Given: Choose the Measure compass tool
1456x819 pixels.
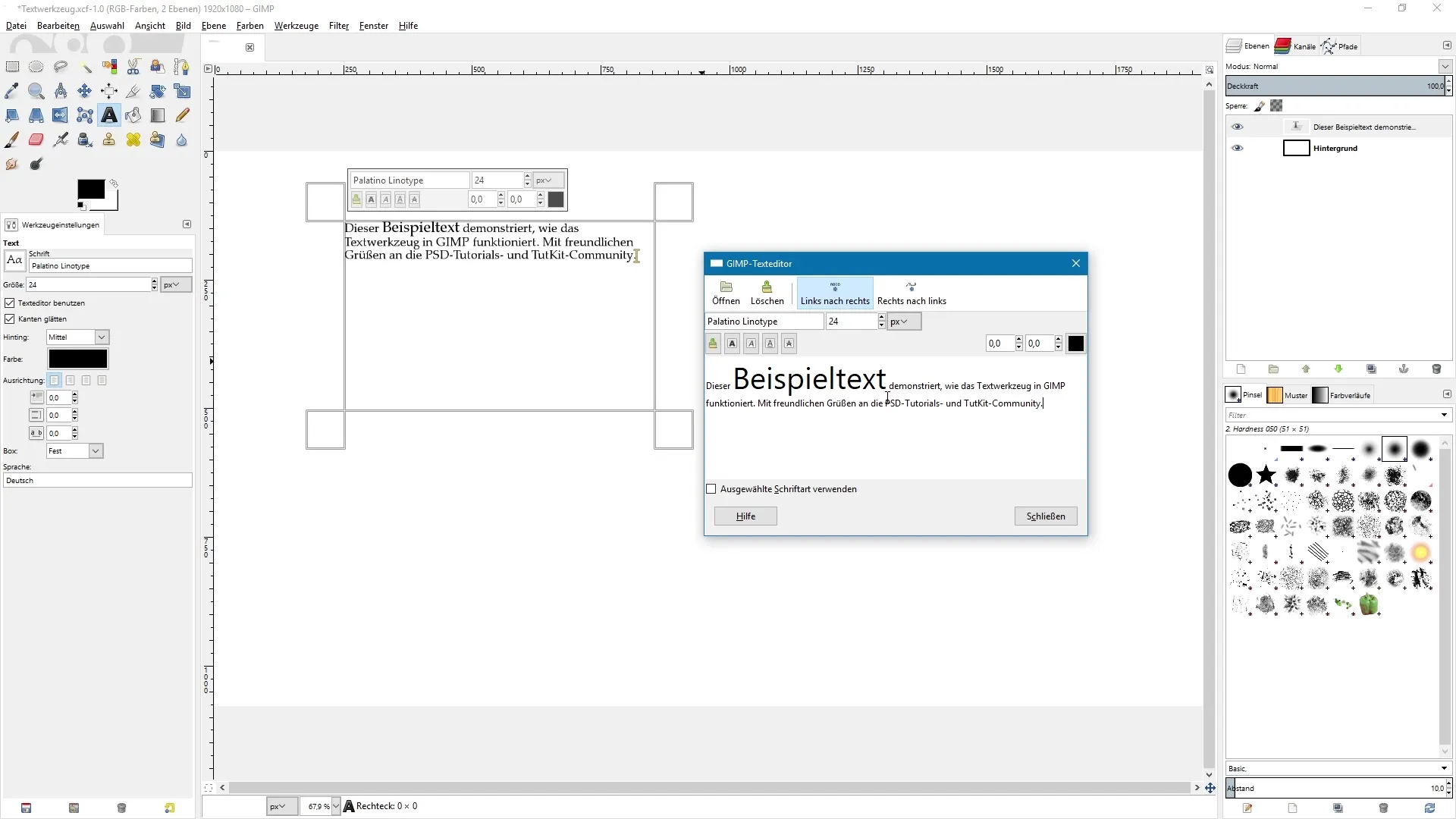Looking at the screenshot, I should (61, 92).
